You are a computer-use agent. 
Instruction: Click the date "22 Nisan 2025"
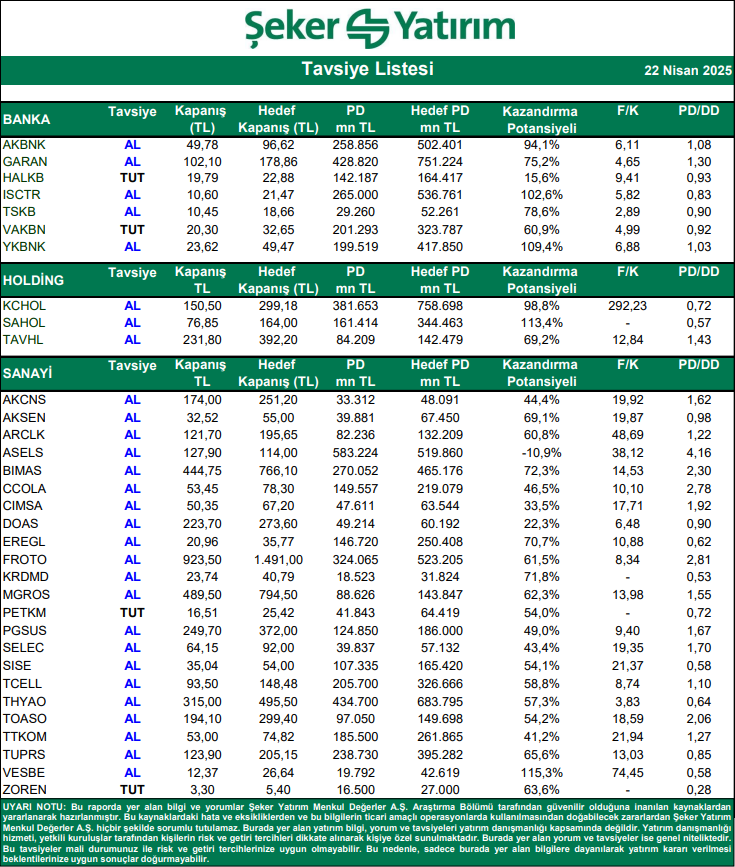click(687, 71)
